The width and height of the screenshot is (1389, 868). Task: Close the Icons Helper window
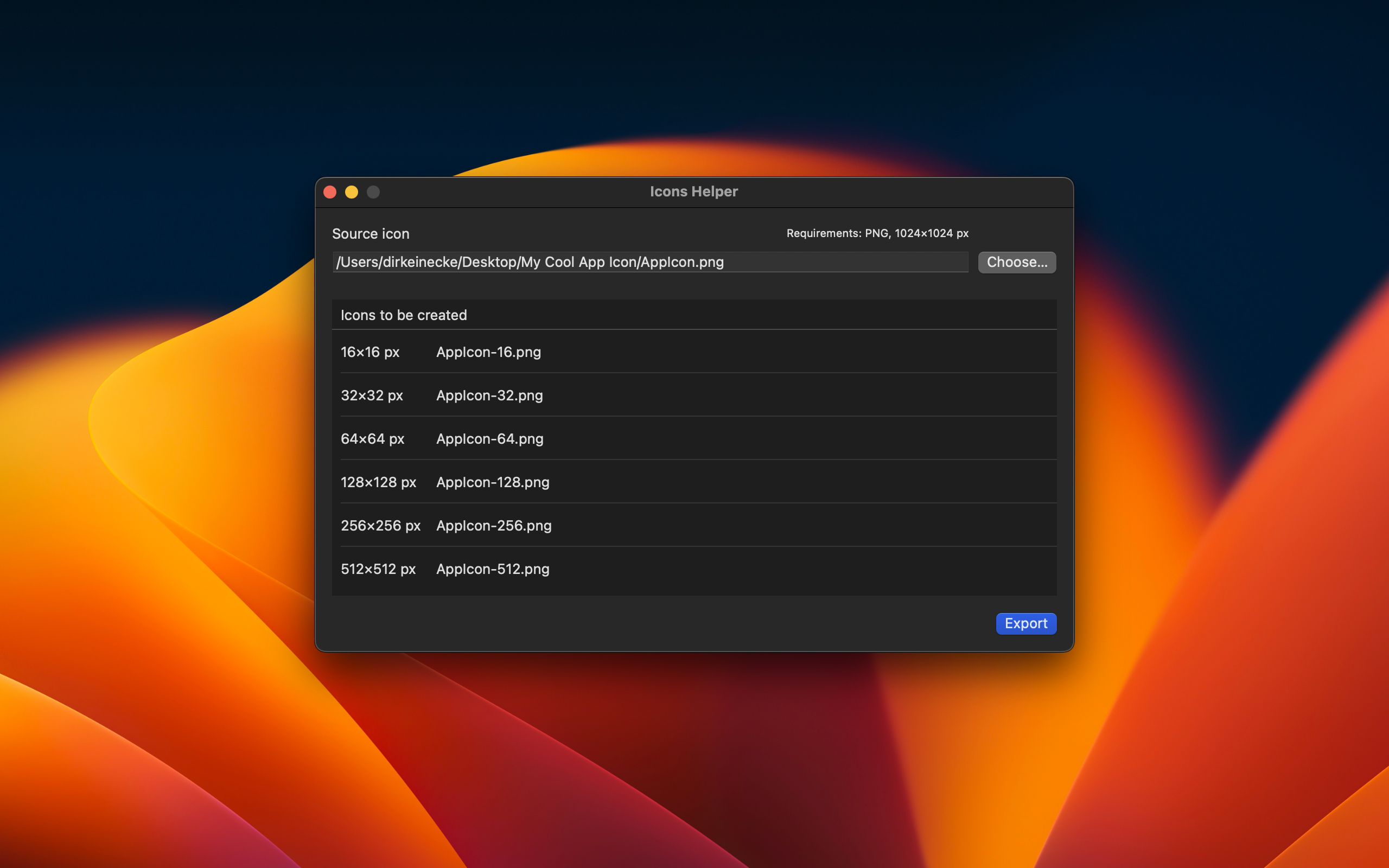(x=330, y=192)
